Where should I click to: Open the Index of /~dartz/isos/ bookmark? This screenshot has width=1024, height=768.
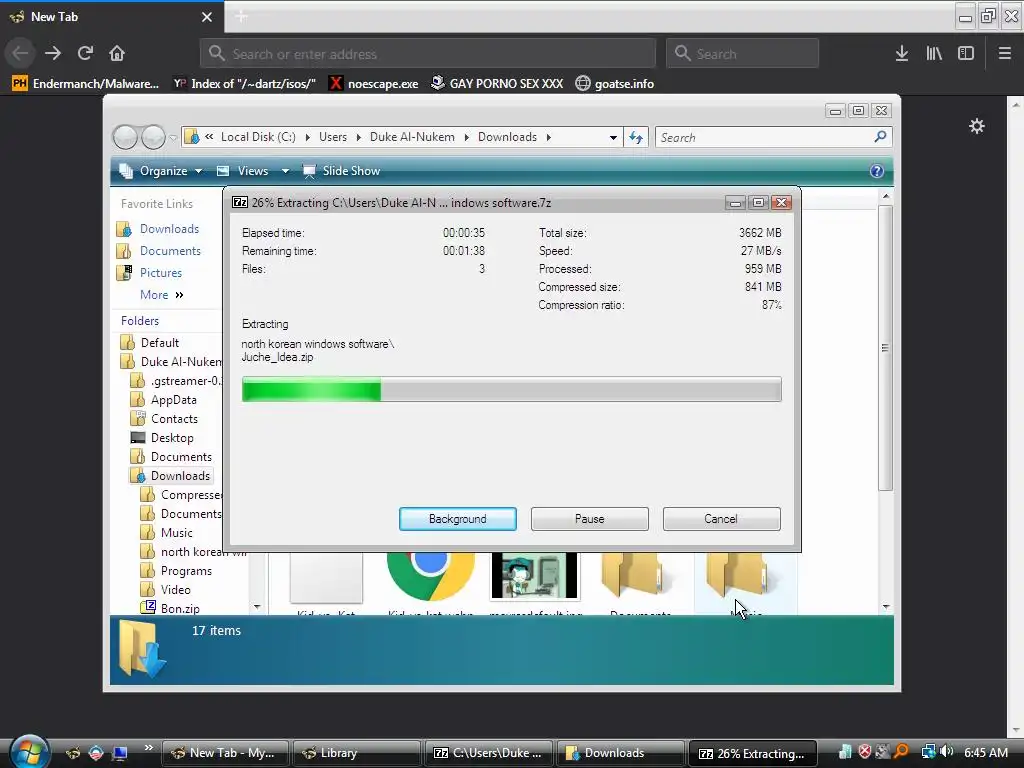[244, 84]
